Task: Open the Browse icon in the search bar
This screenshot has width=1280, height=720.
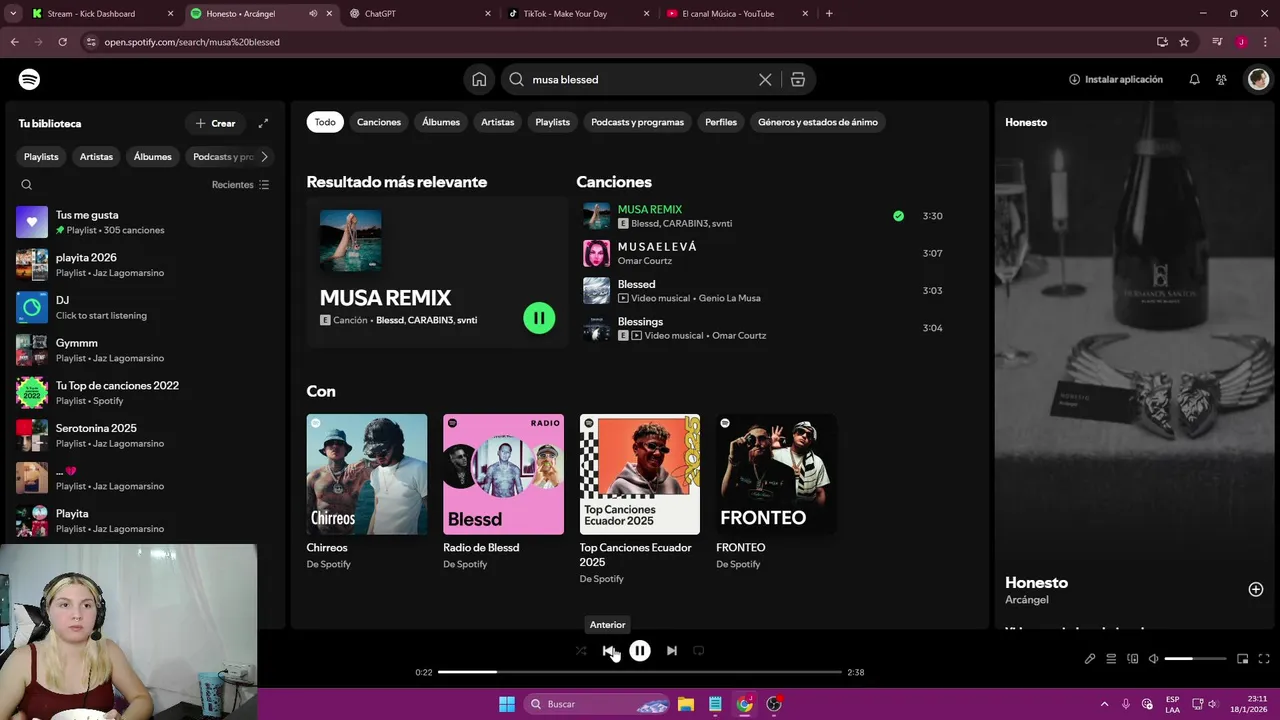Action: tap(798, 79)
